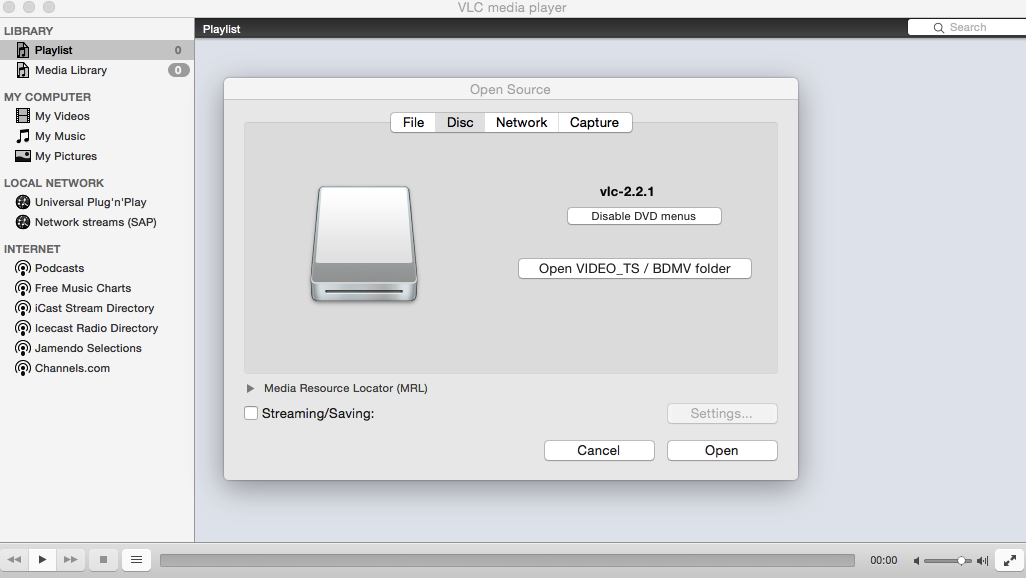This screenshot has height=578, width=1026.
Task: Select Media Library in sidebar
Action: (x=97, y=70)
